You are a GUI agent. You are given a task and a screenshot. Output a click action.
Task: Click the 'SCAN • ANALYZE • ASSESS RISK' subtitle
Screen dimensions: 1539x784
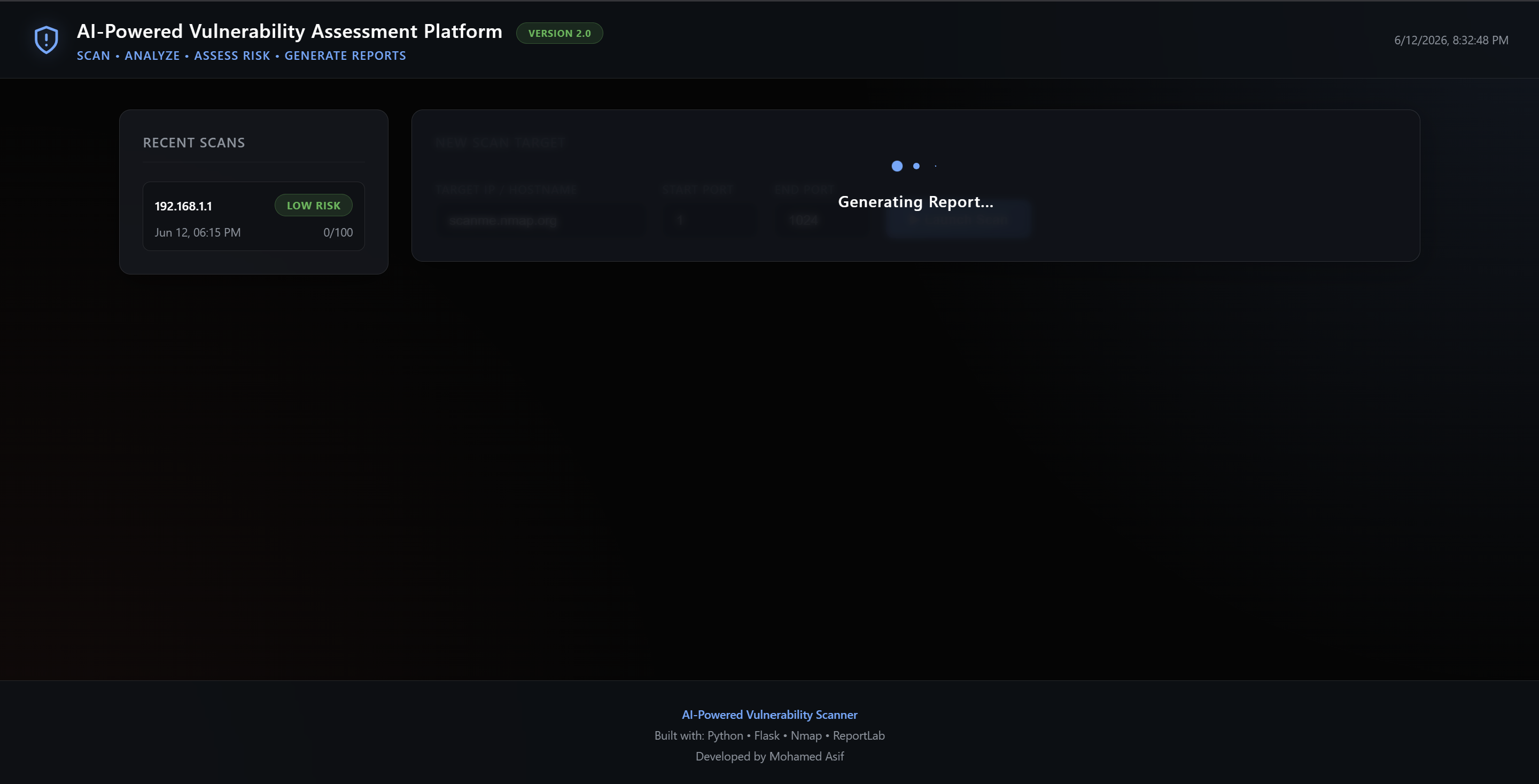click(x=242, y=56)
